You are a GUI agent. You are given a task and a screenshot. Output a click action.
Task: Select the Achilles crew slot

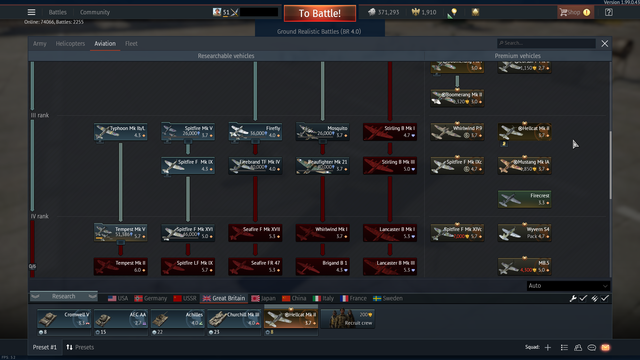point(177,319)
